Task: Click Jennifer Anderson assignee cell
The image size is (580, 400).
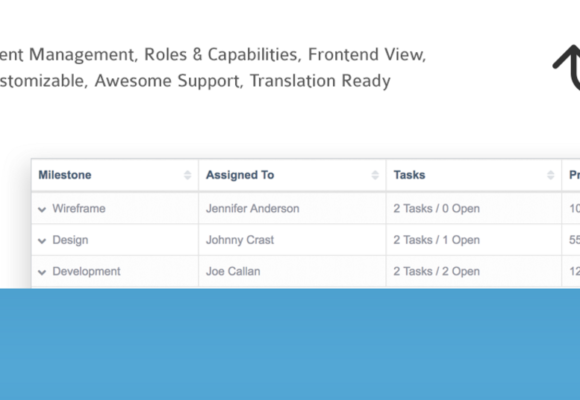Action: pyautogui.click(x=292, y=208)
